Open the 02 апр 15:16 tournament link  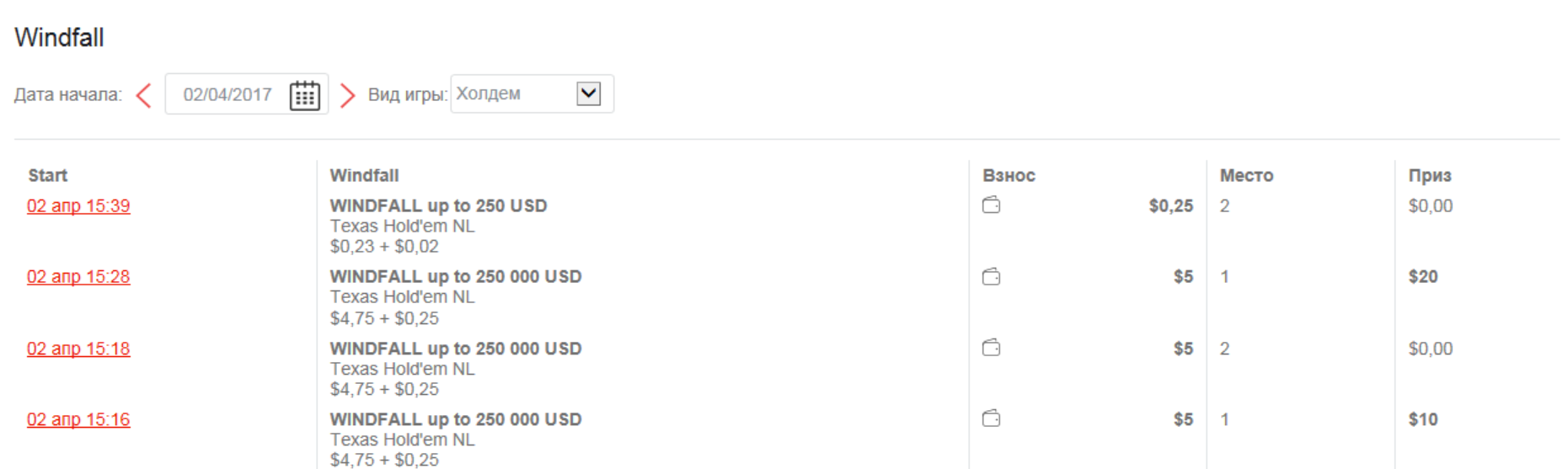[x=78, y=419]
